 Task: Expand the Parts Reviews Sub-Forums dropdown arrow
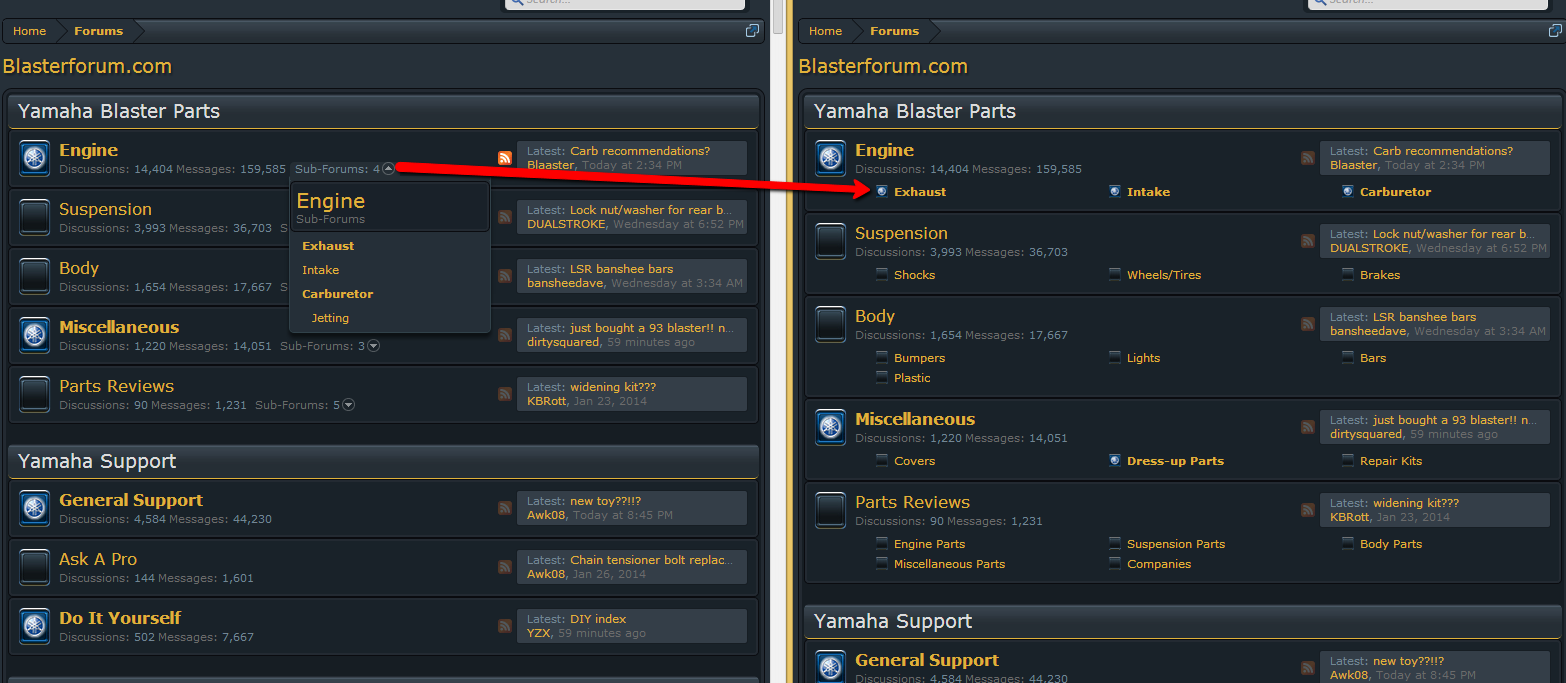tap(349, 405)
